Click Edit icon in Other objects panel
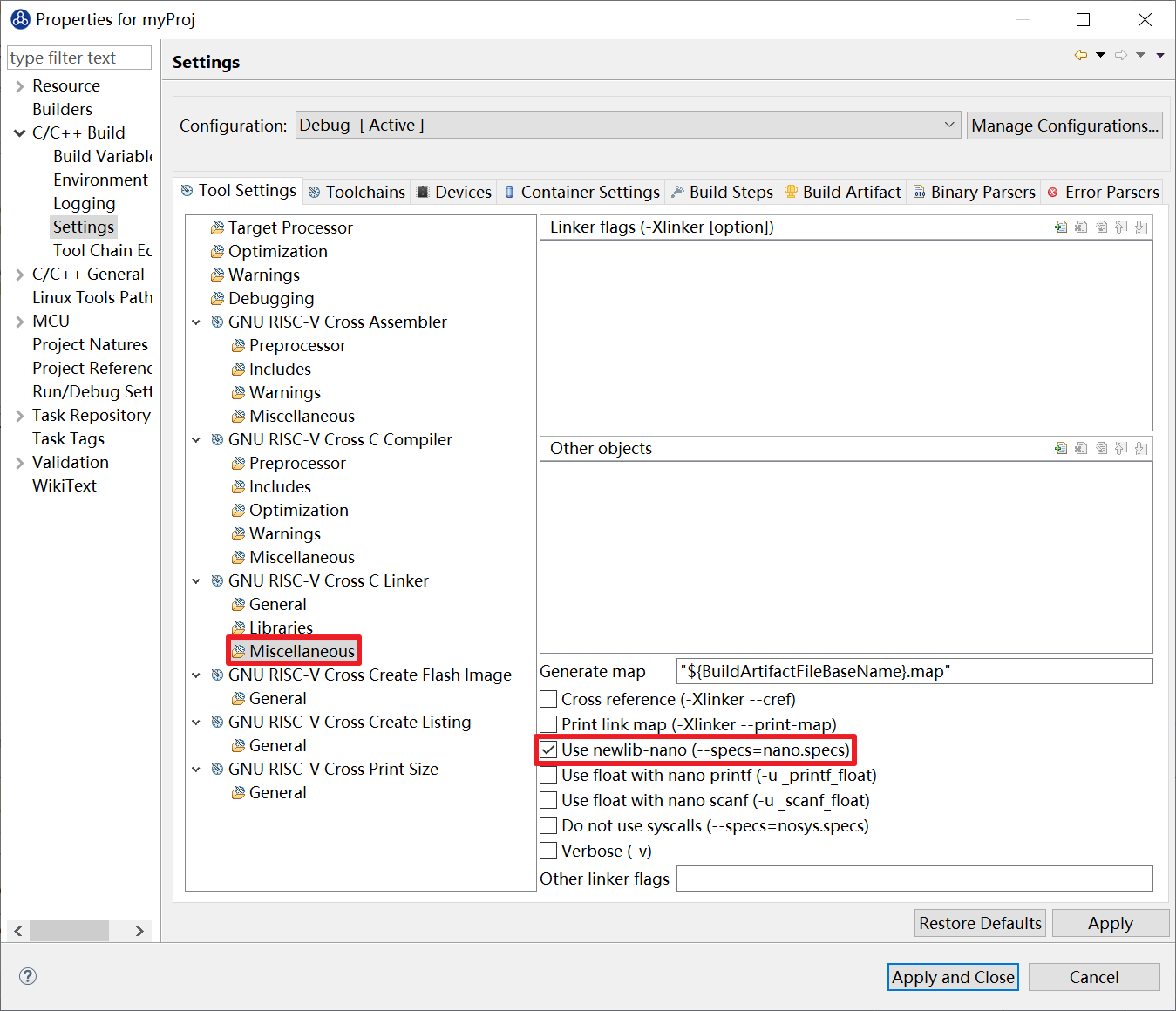This screenshot has width=1176, height=1011. [x=1102, y=449]
